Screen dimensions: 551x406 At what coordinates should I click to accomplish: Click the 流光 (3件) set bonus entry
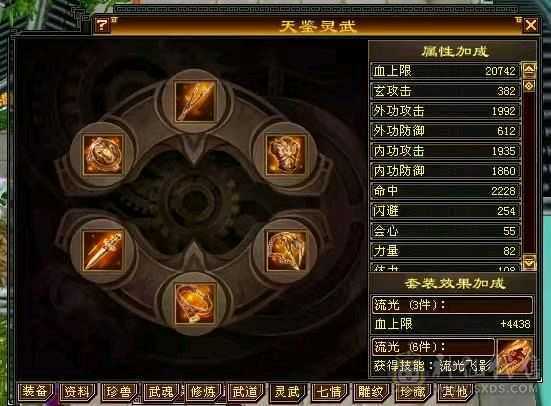[x=452, y=304]
